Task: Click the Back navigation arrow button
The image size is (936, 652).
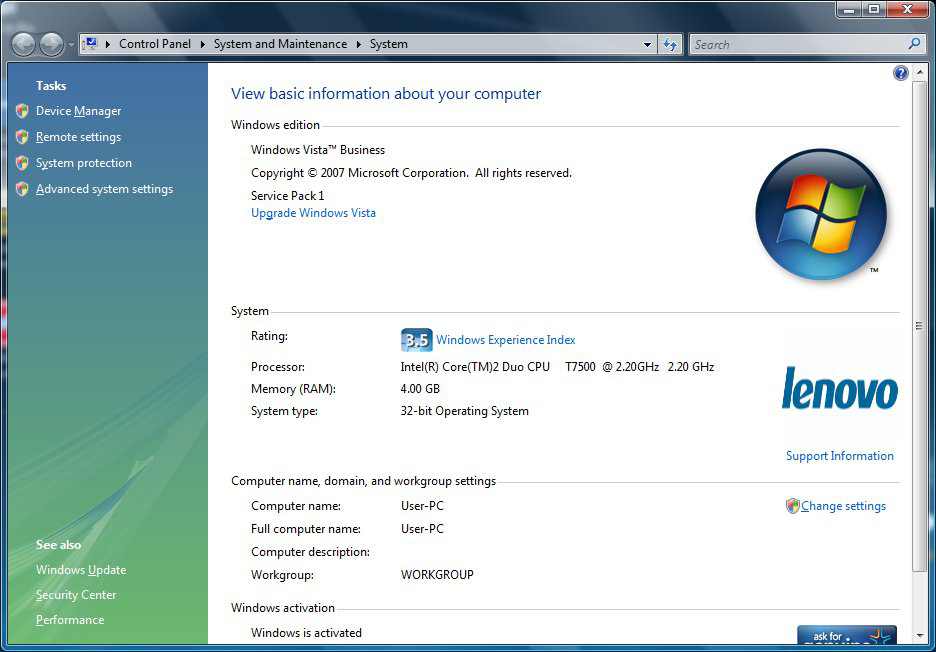Action: point(23,44)
